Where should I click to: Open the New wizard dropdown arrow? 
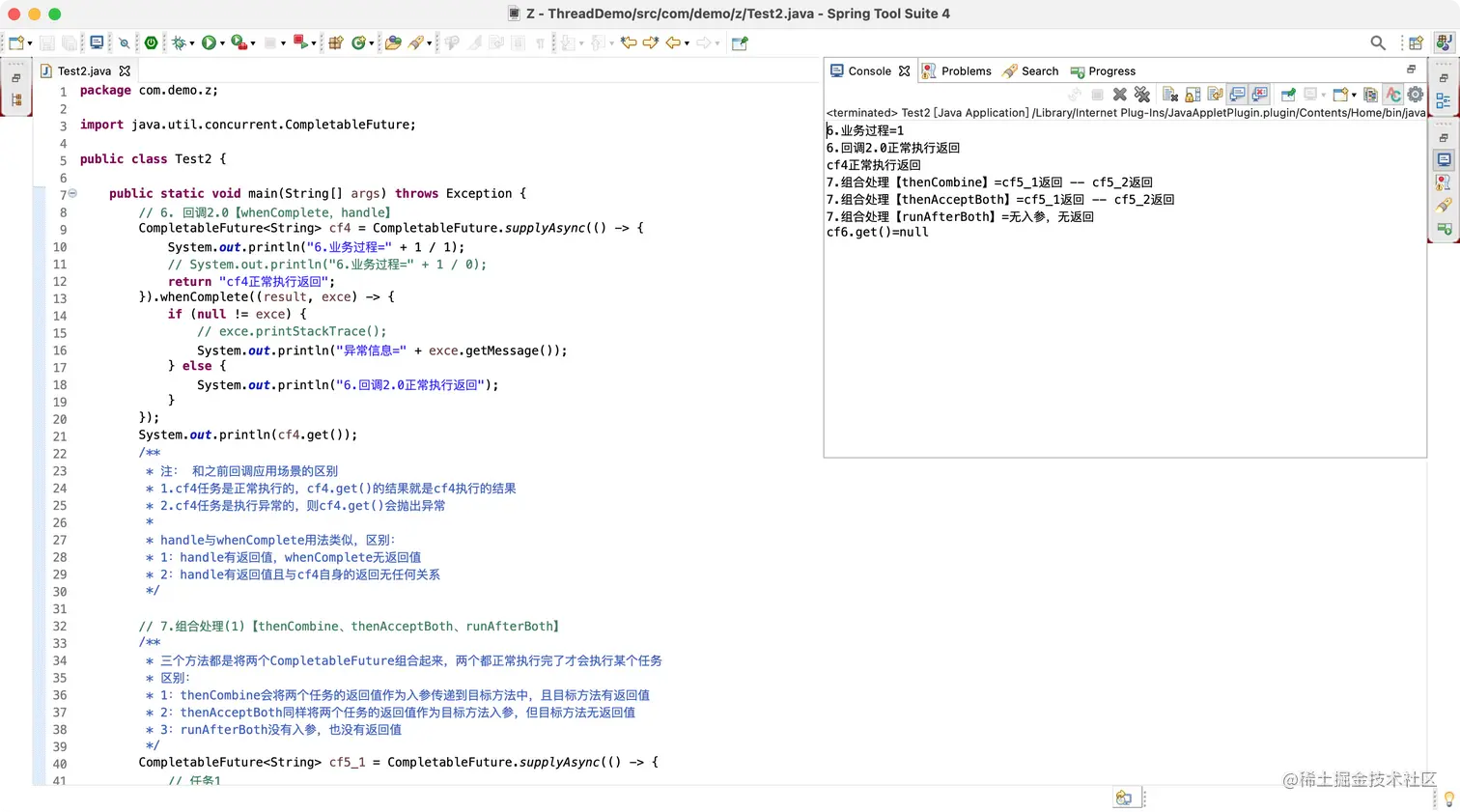coord(30,43)
